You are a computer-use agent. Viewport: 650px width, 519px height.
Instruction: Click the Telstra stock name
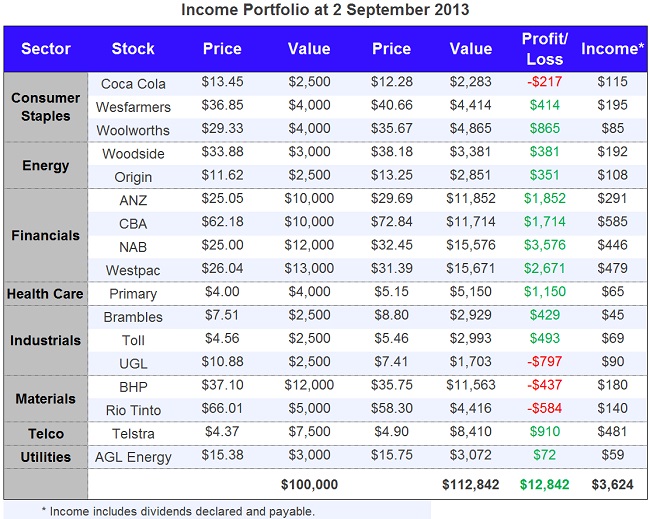tap(133, 433)
